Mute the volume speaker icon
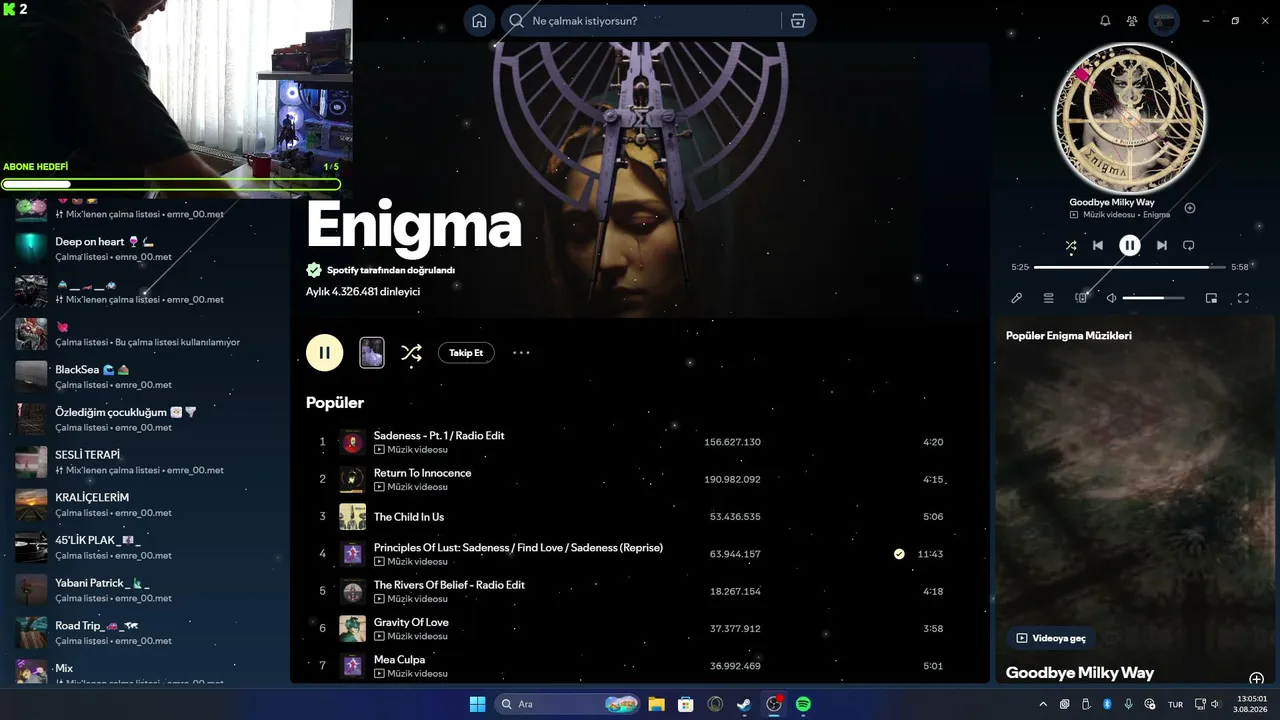Image resolution: width=1280 pixels, height=720 pixels. pyautogui.click(x=1111, y=298)
